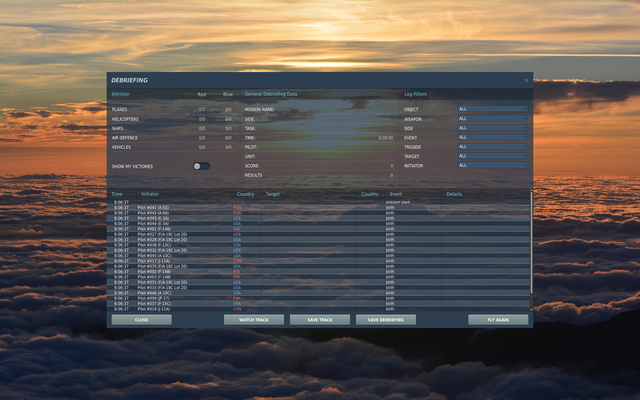
Task: Select the Pilot #033 F/A-18C log row
Action: pos(318,287)
